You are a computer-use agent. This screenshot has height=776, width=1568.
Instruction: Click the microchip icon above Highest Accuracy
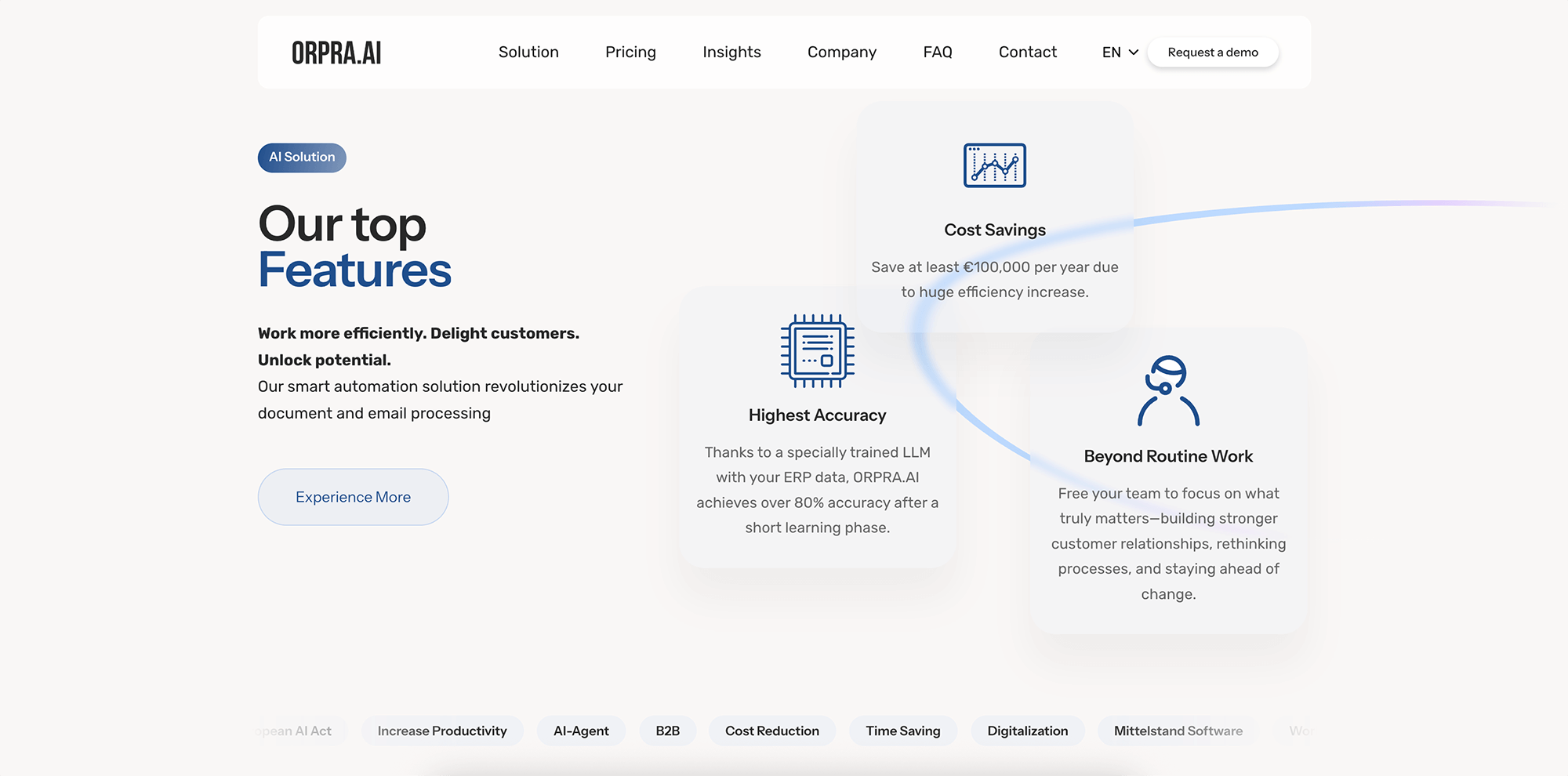[x=816, y=351]
